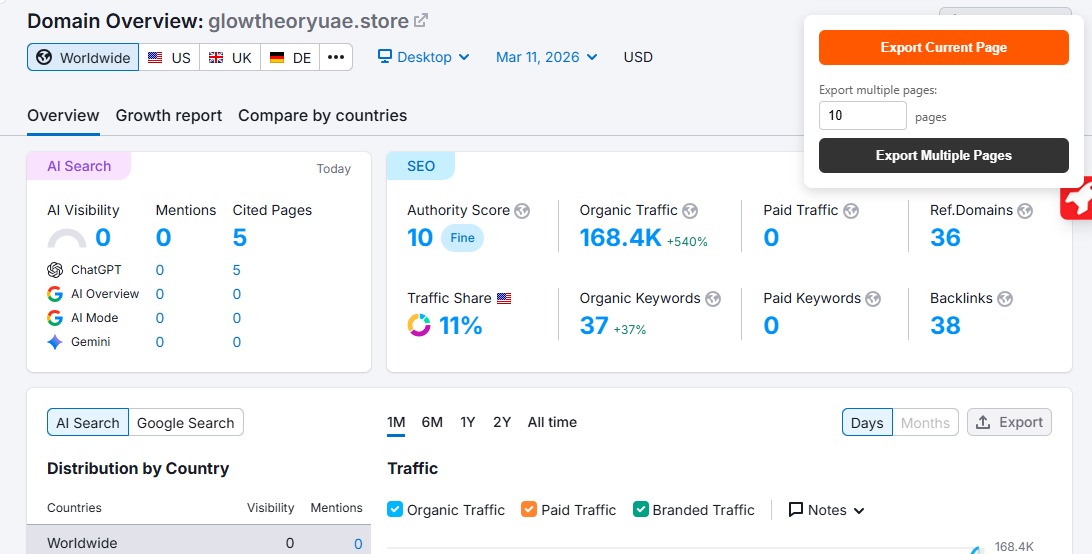This screenshot has width=1092, height=554.
Task: Click globe icon next to Organic Keywords
Action: [712, 299]
